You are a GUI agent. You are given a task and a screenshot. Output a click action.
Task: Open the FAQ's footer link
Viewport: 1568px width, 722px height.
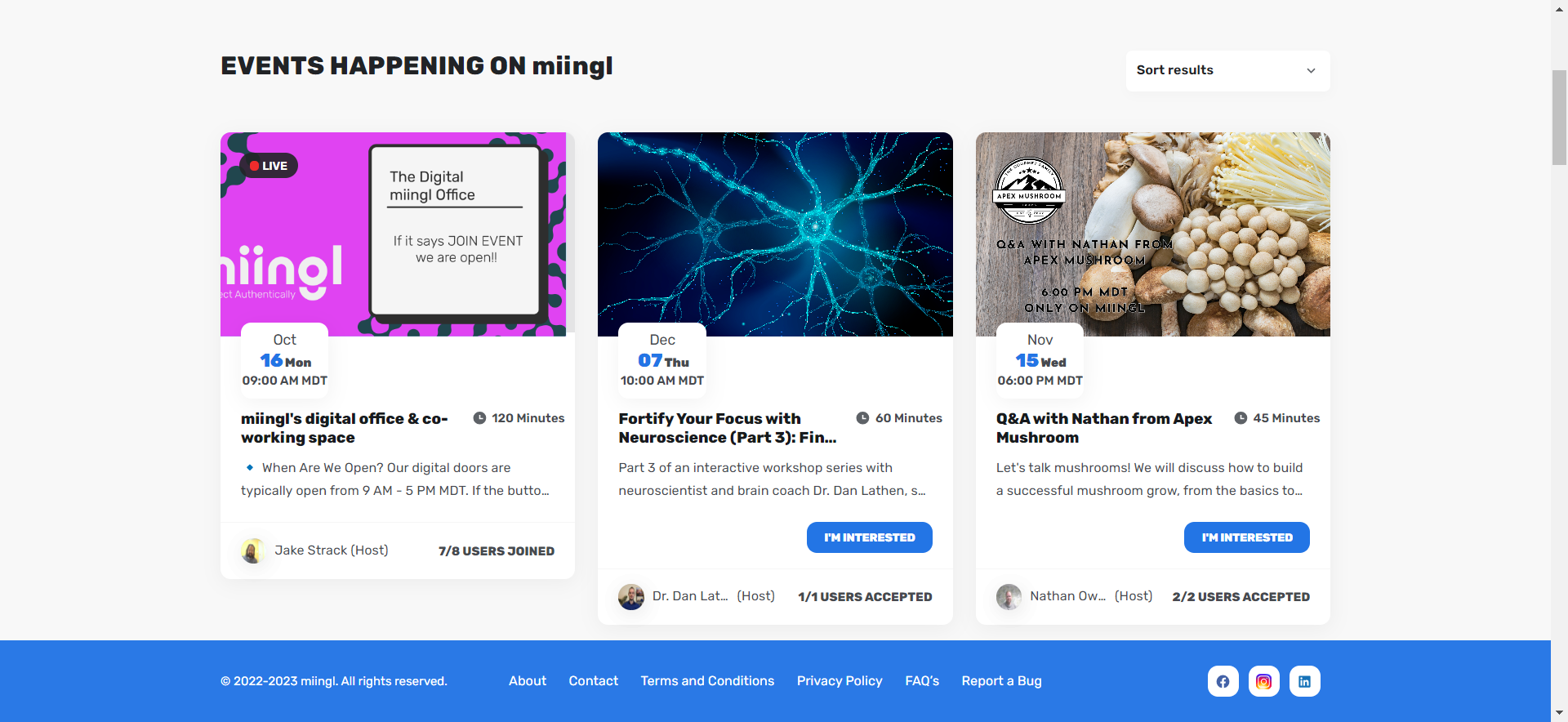pyautogui.click(x=922, y=681)
